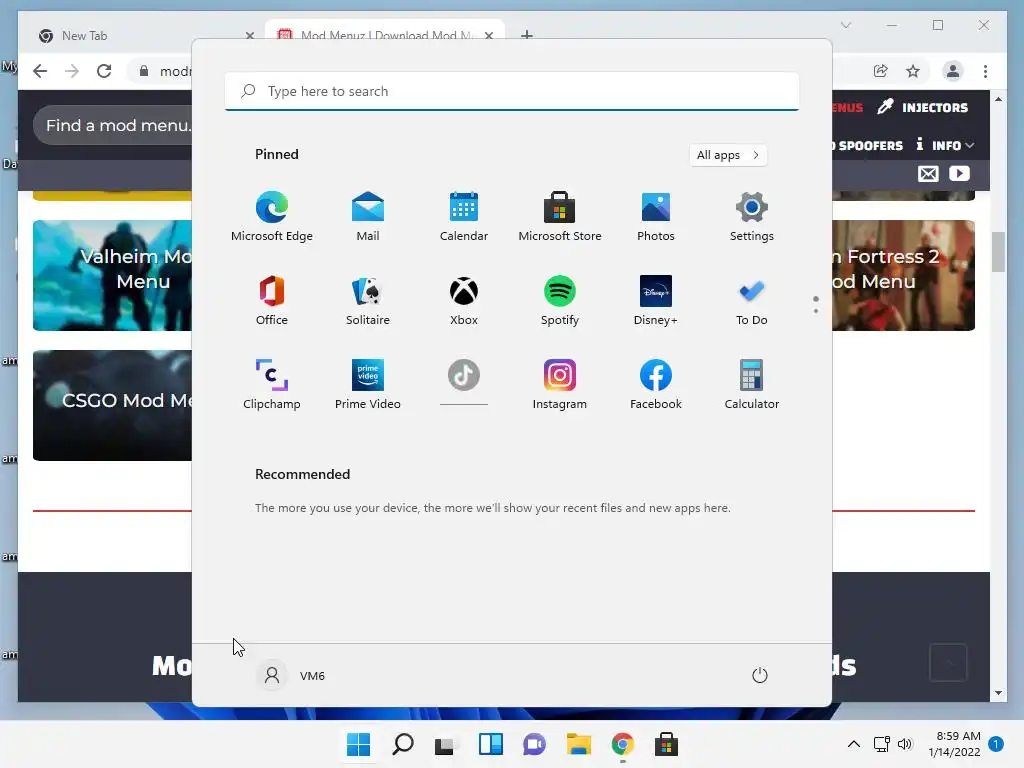Bookmark this page with star icon

point(913,71)
